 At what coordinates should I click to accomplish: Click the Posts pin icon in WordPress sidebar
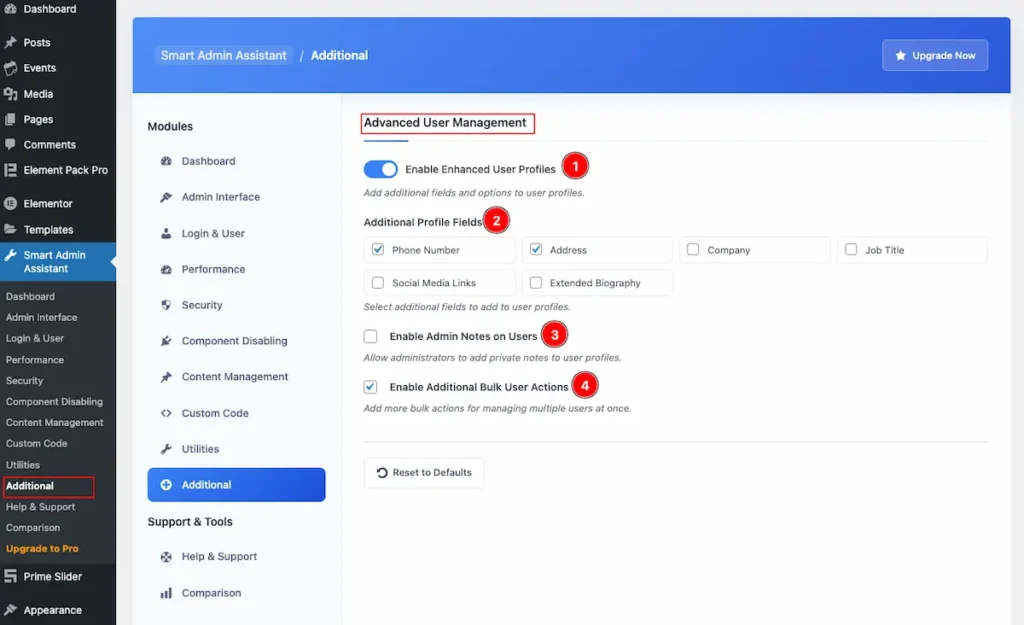pos(10,42)
